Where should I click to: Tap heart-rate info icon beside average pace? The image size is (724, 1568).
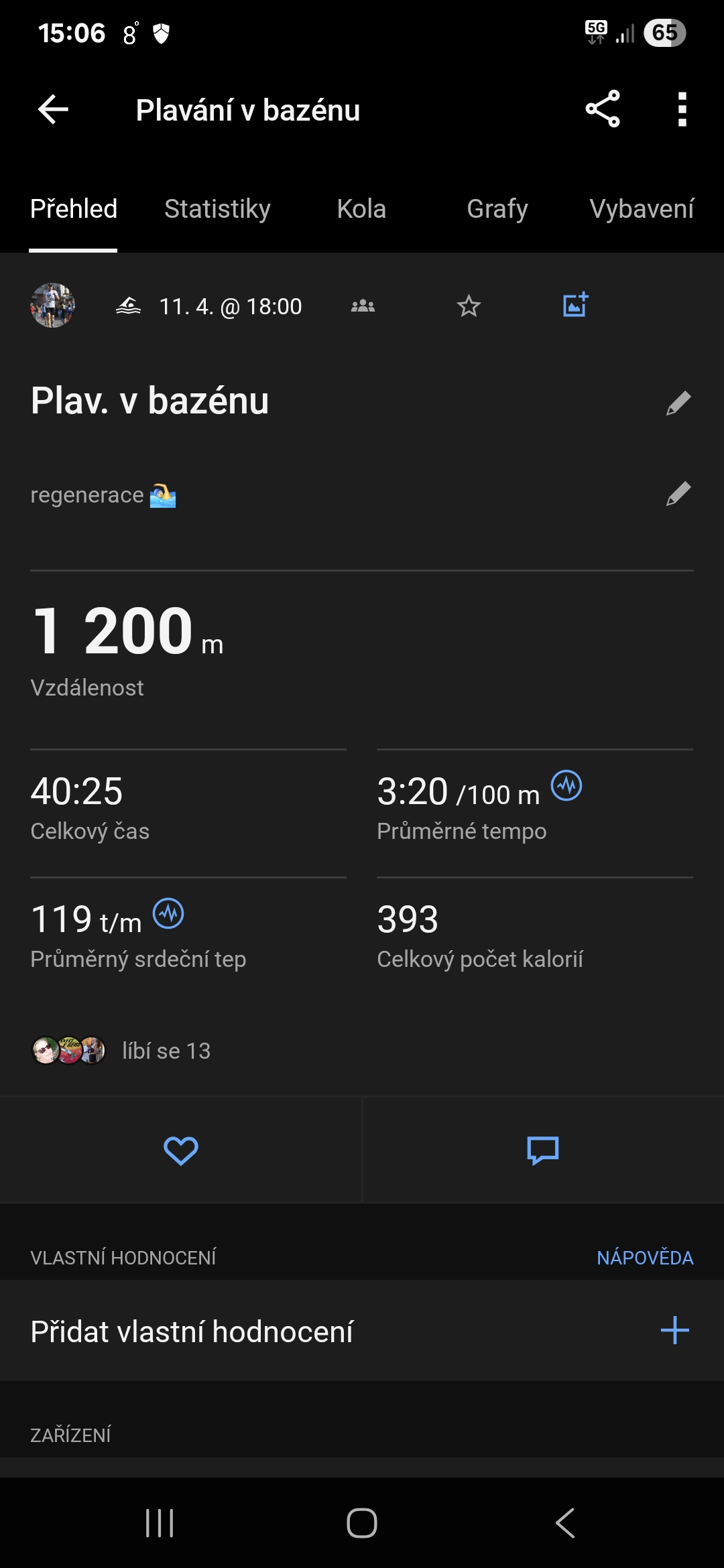click(x=566, y=785)
